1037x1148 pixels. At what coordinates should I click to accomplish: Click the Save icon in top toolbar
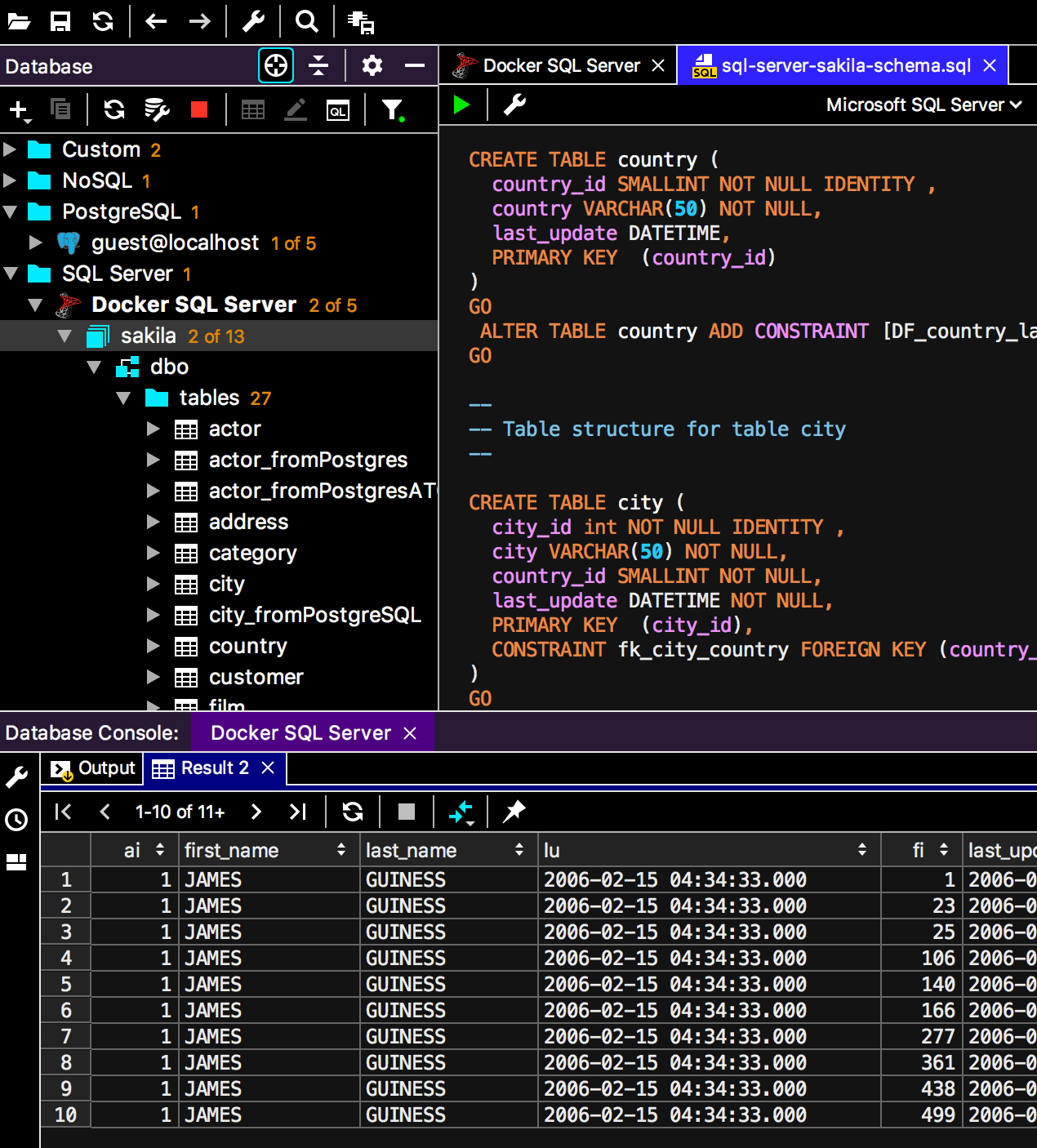(60, 21)
